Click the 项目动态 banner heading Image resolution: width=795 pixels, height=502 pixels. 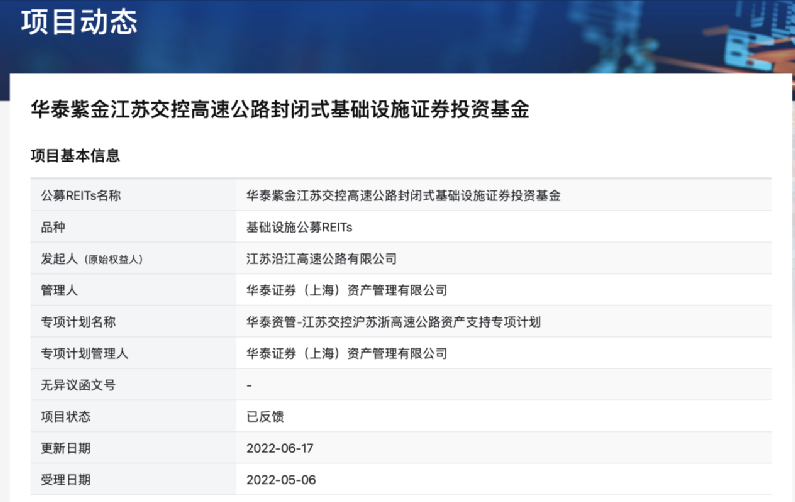tap(79, 22)
